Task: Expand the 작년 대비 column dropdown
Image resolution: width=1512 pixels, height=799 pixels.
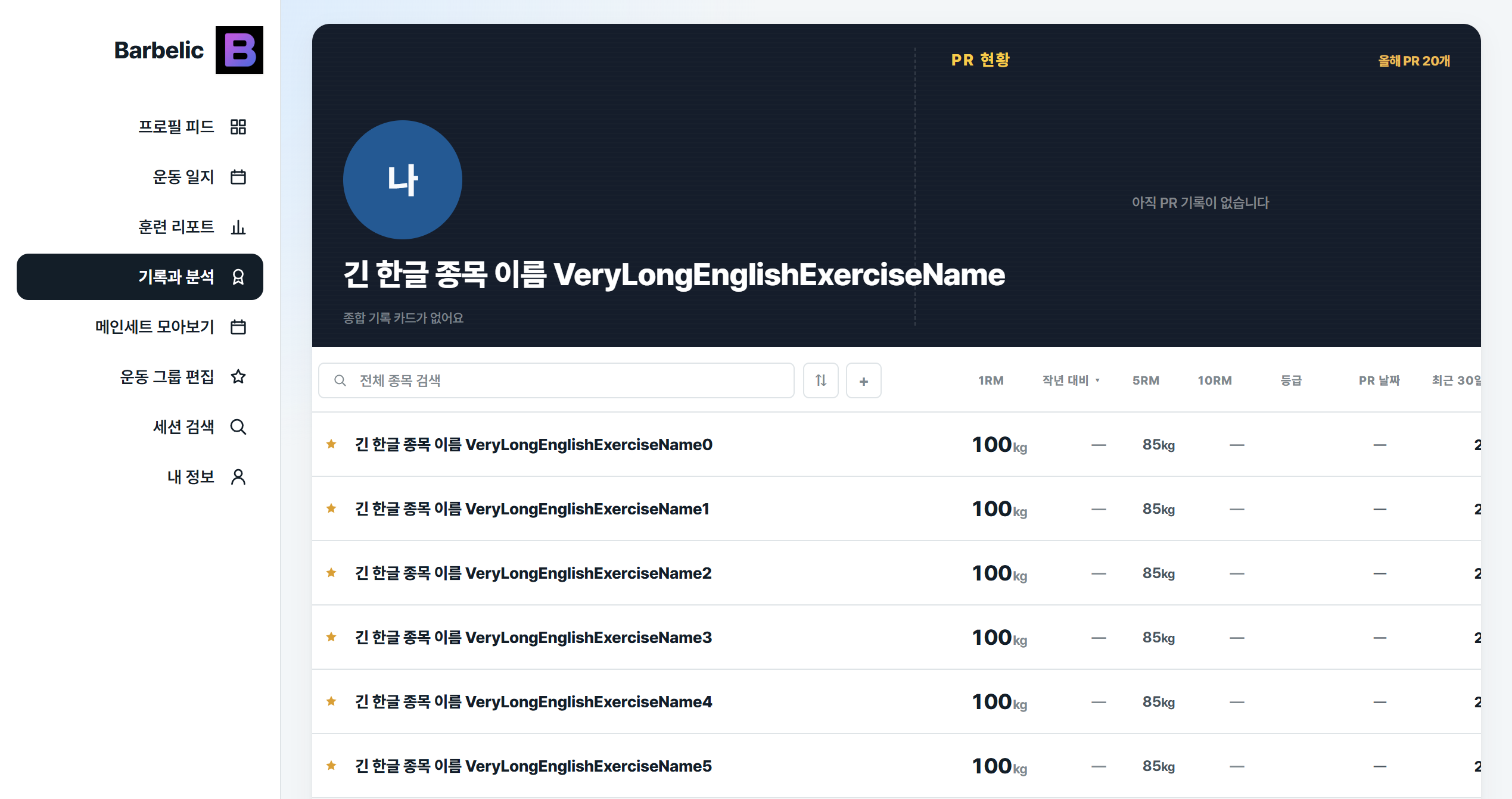Action: click(x=1071, y=380)
